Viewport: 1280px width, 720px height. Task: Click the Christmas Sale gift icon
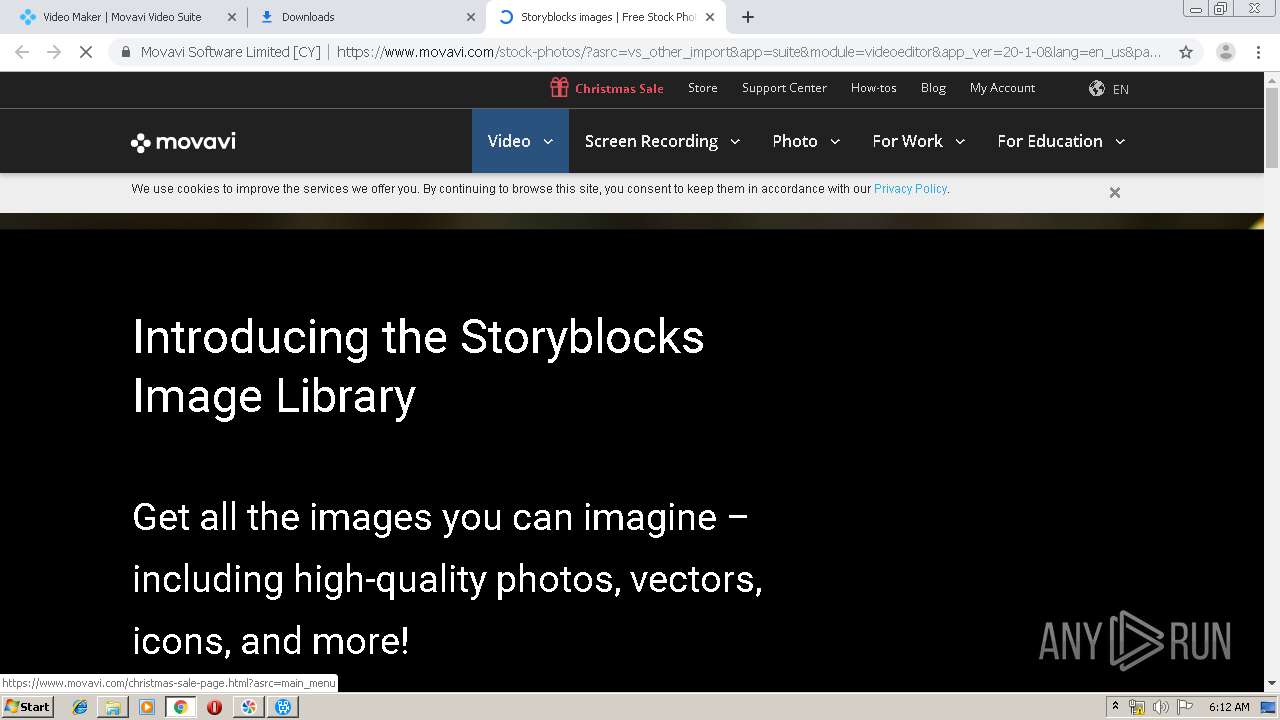pos(559,88)
